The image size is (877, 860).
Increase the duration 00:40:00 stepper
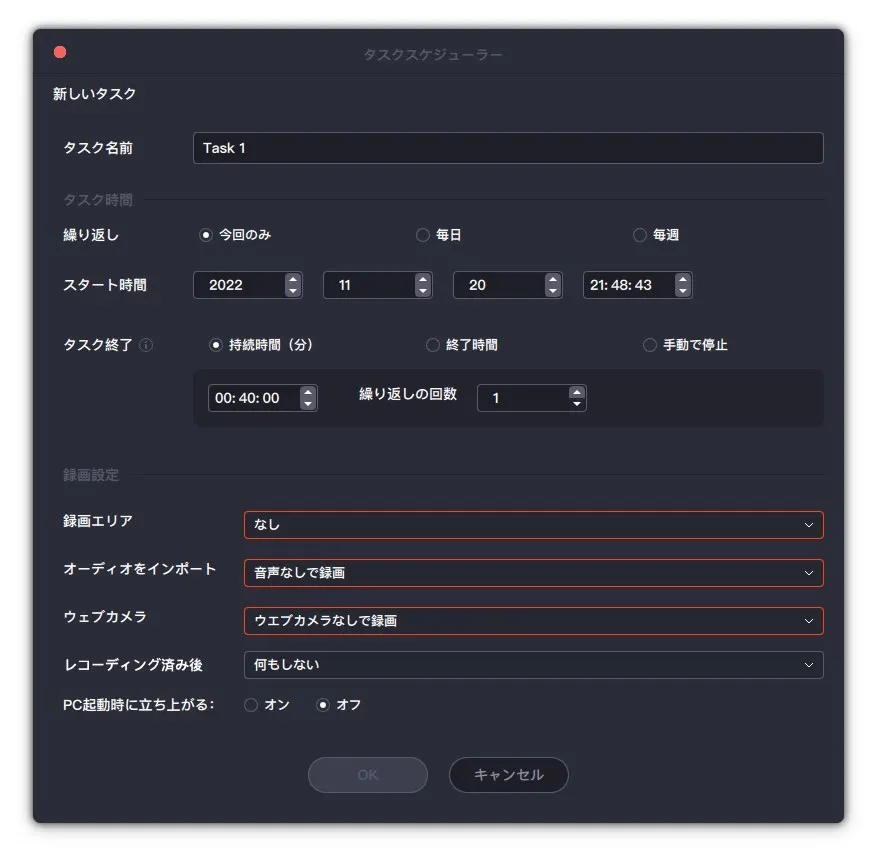tap(308, 392)
